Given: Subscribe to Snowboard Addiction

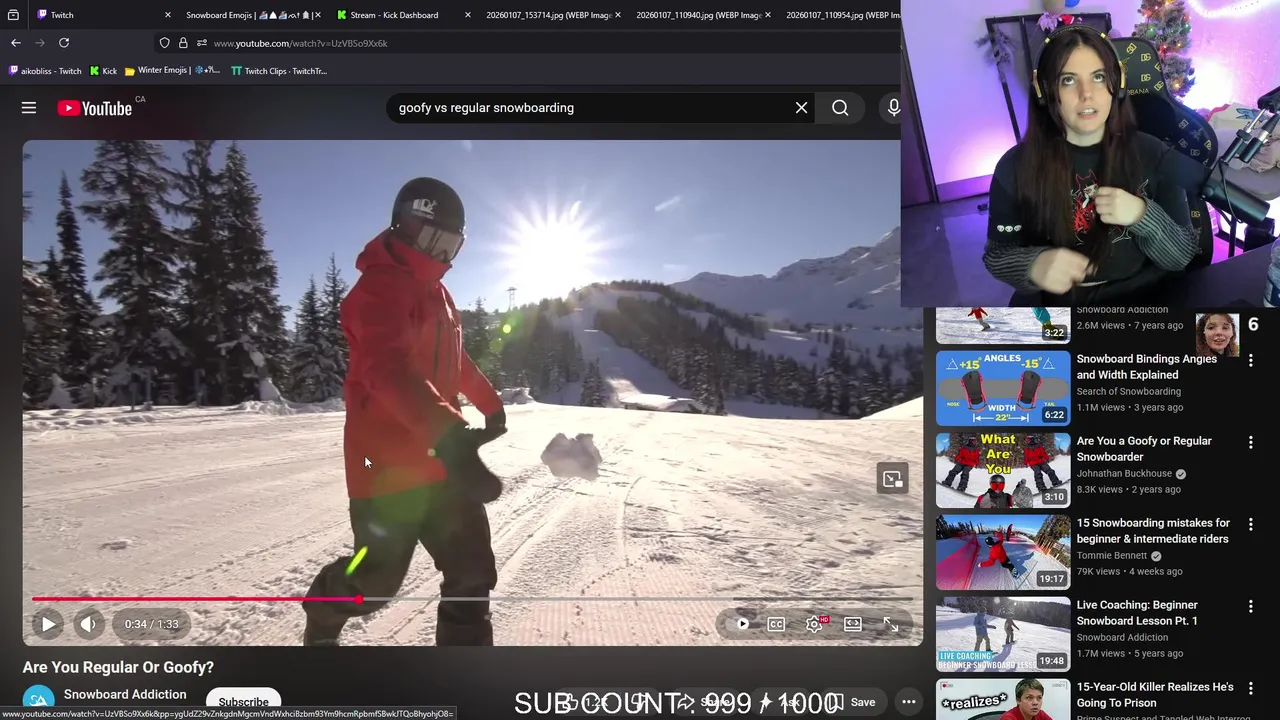Looking at the screenshot, I should click(243, 702).
